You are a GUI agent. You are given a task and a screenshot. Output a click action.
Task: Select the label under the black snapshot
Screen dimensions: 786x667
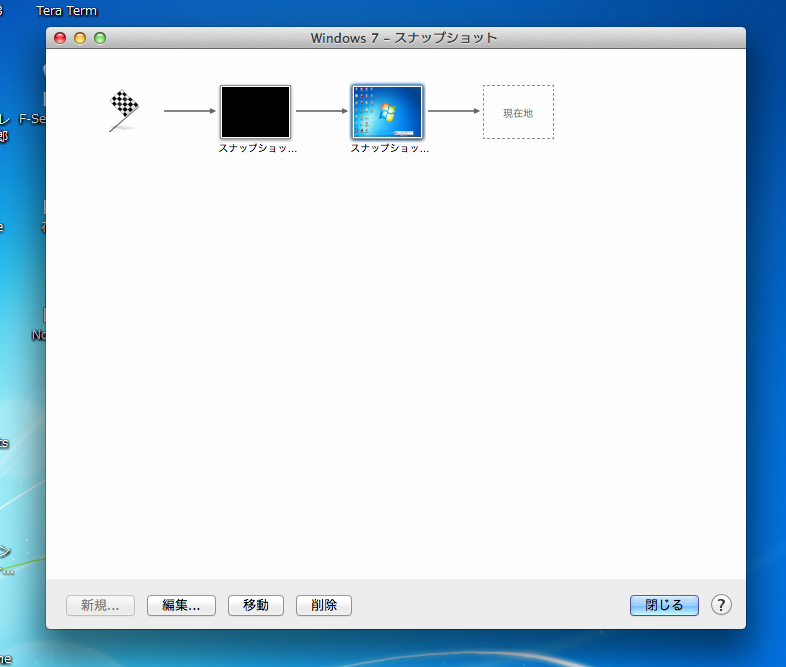pyautogui.click(x=258, y=148)
